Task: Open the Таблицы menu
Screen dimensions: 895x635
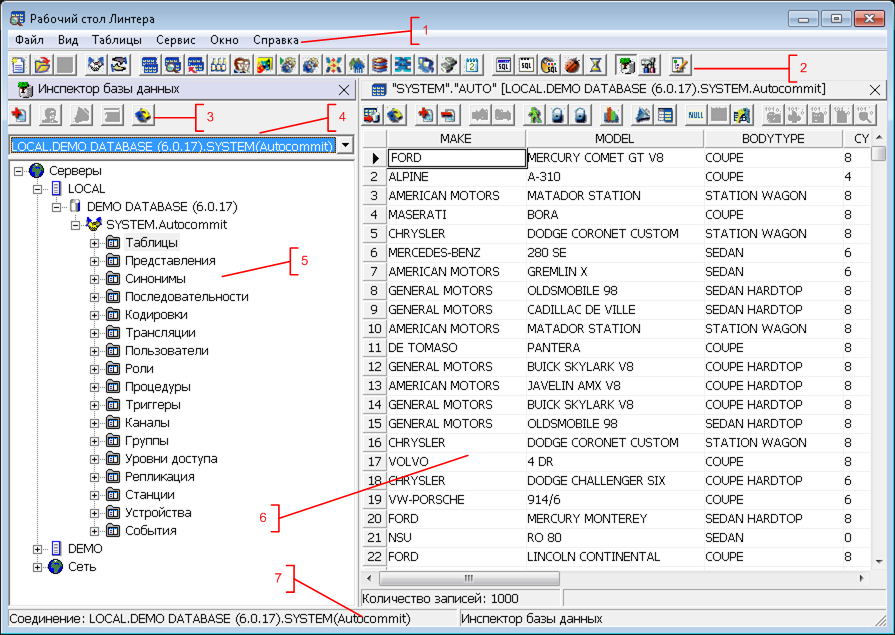Action: 117,40
